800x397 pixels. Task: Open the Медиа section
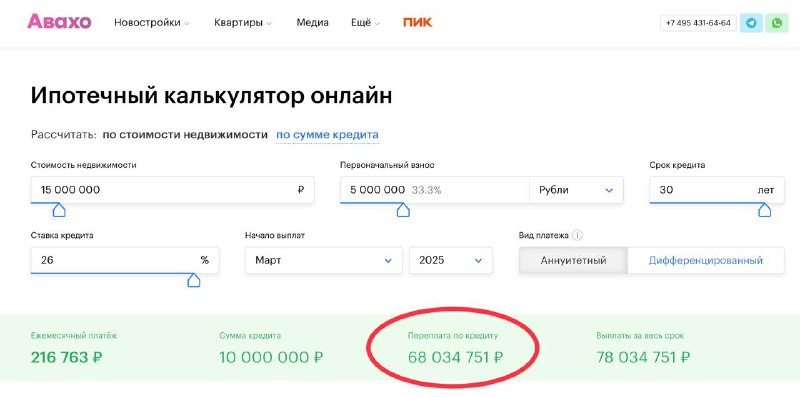312,22
